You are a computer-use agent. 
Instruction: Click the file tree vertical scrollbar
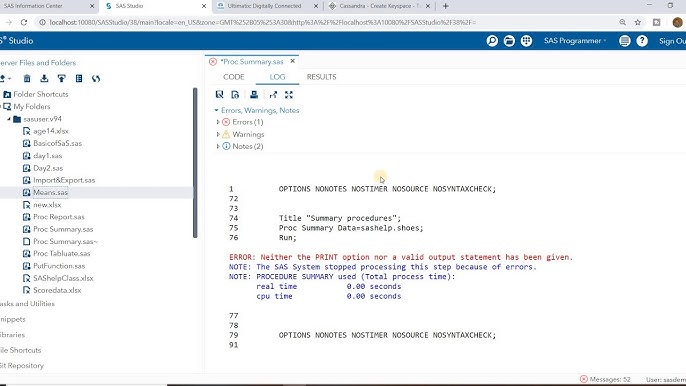tap(195, 163)
